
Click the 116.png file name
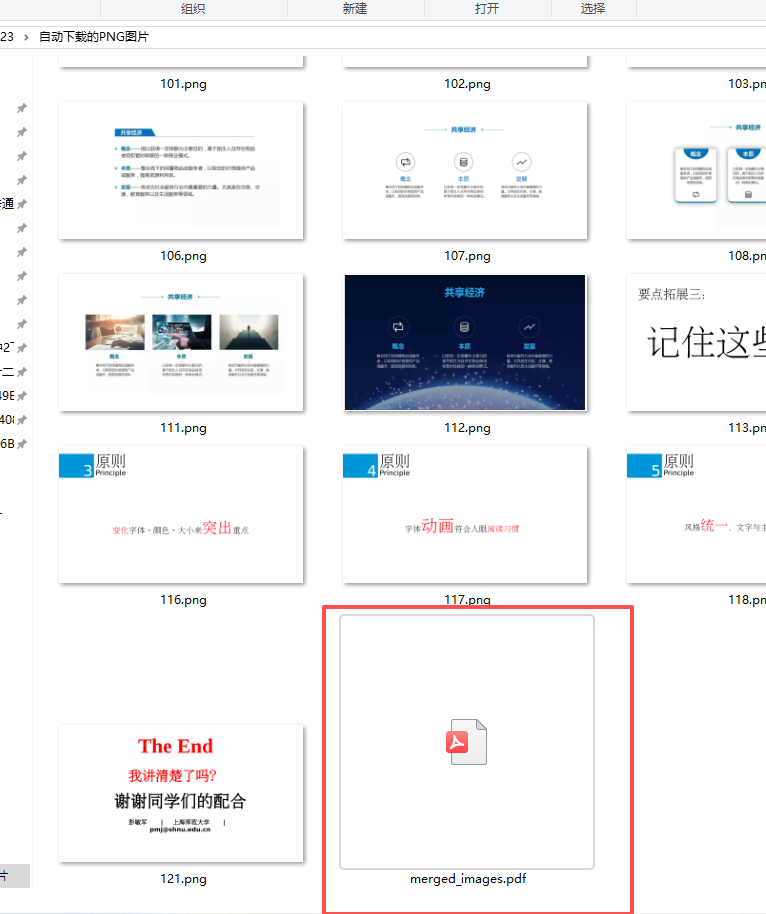183,600
